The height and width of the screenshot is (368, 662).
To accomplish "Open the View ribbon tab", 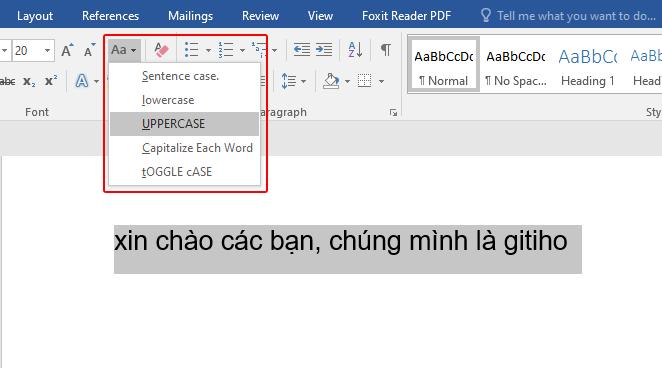I will [320, 16].
